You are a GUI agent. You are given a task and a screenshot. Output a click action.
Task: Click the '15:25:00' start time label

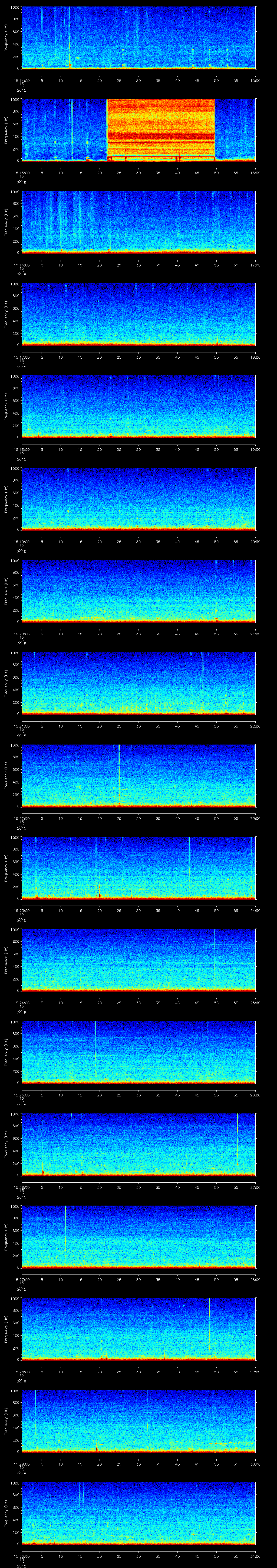point(21,1096)
